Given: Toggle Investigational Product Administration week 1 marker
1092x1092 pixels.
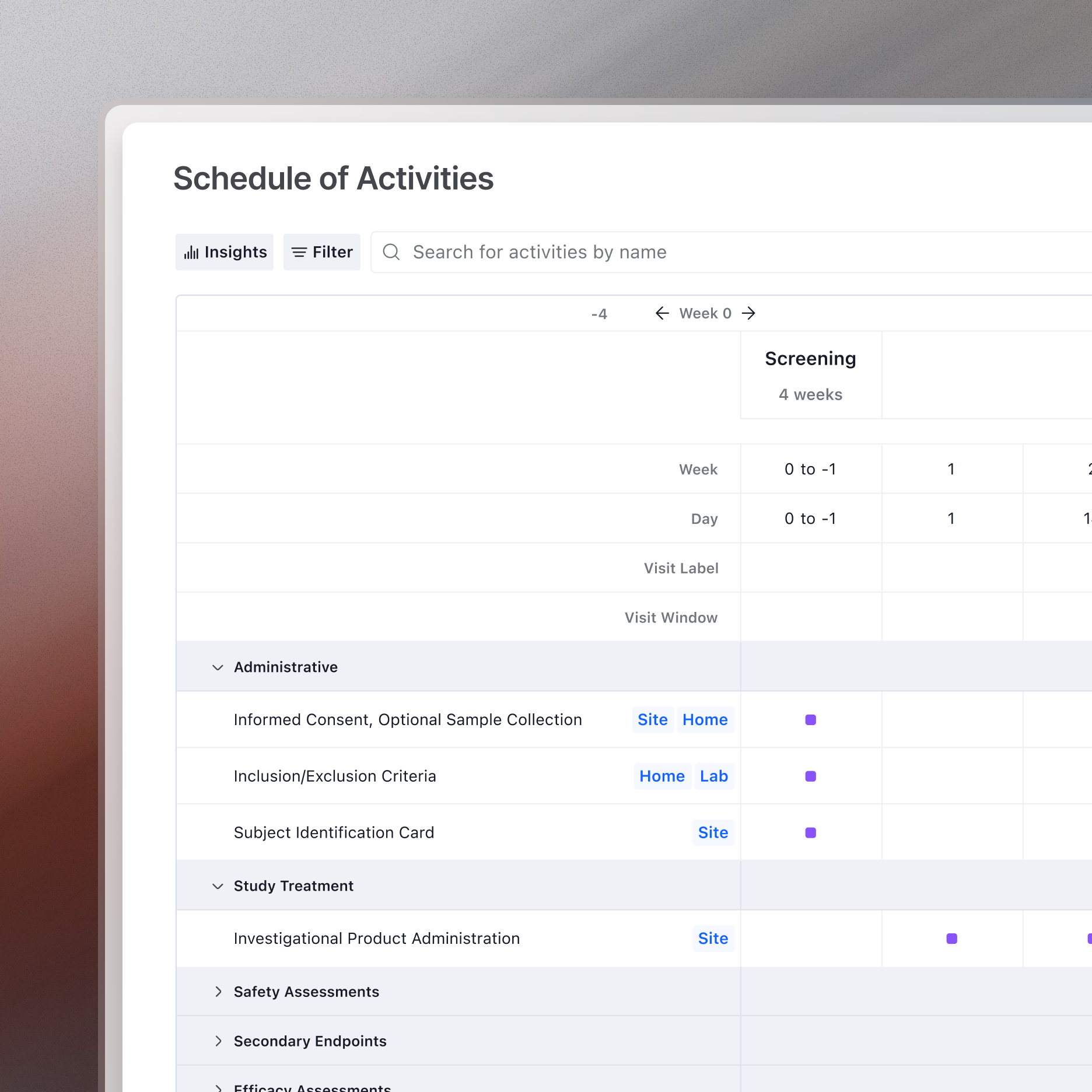Looking at the screenshot, I should click(952, 939).
